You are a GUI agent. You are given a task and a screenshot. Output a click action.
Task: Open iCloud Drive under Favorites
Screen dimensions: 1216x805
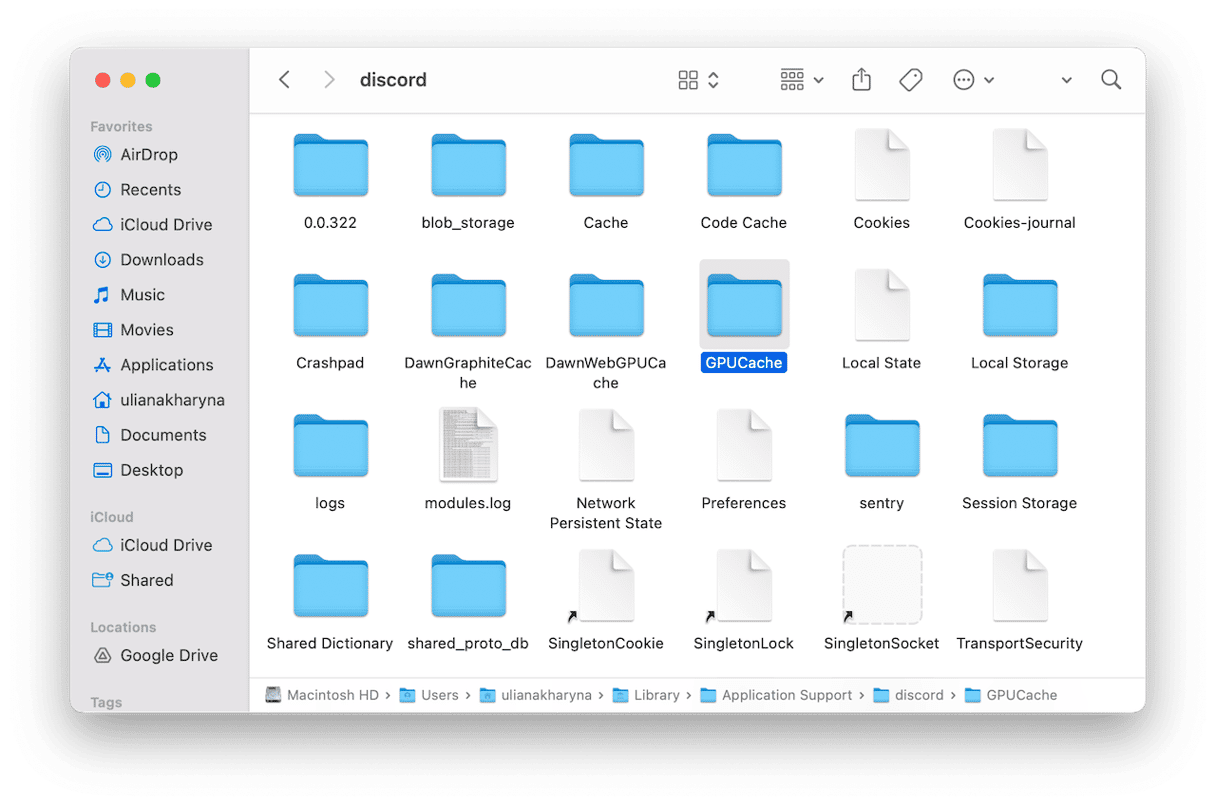[x=165, y=225]
